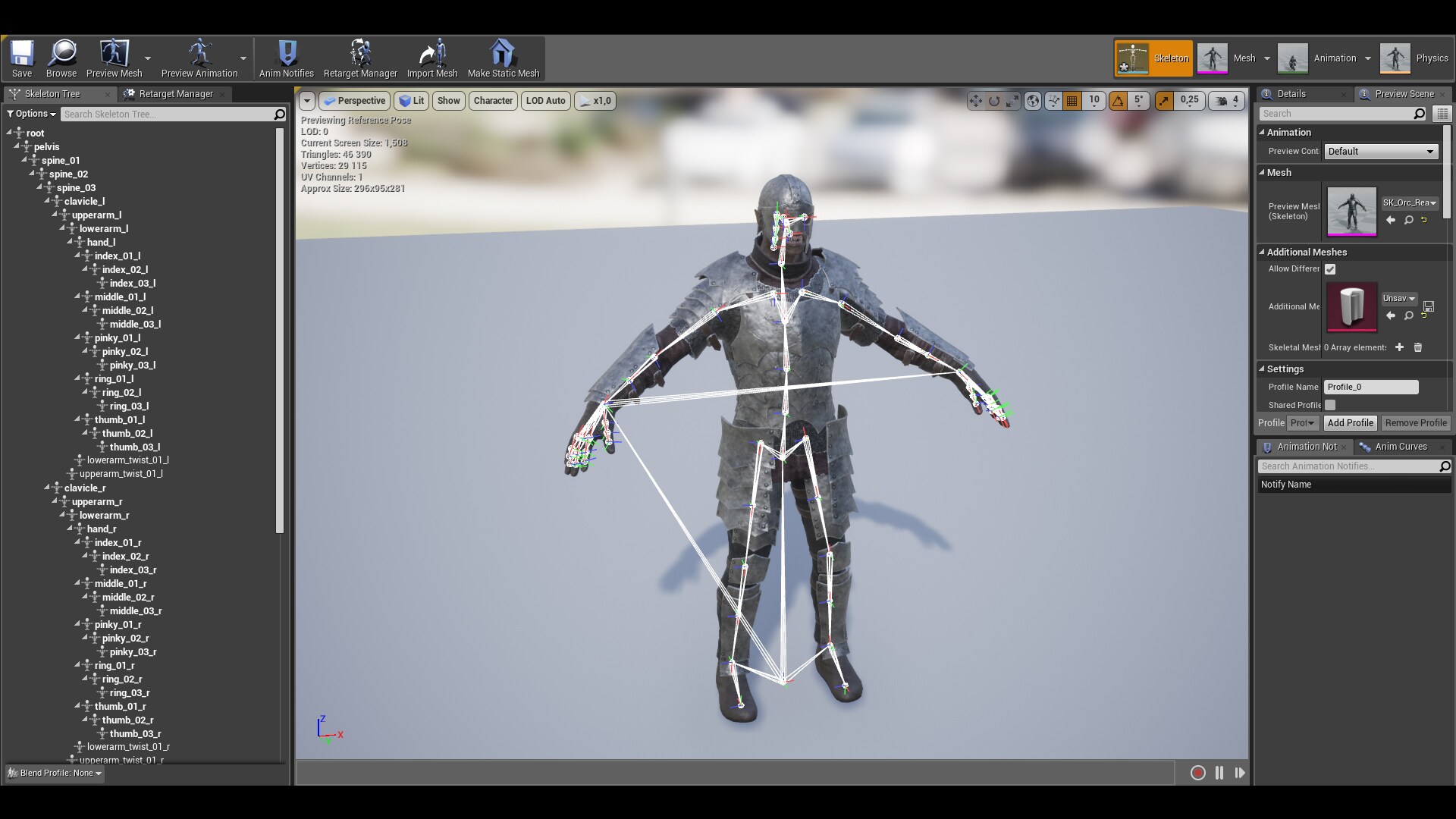This screenshot has width=1456, height=819.
Task: Enable the Shared Profile checkbox
Action: [x=1331, y=405]
